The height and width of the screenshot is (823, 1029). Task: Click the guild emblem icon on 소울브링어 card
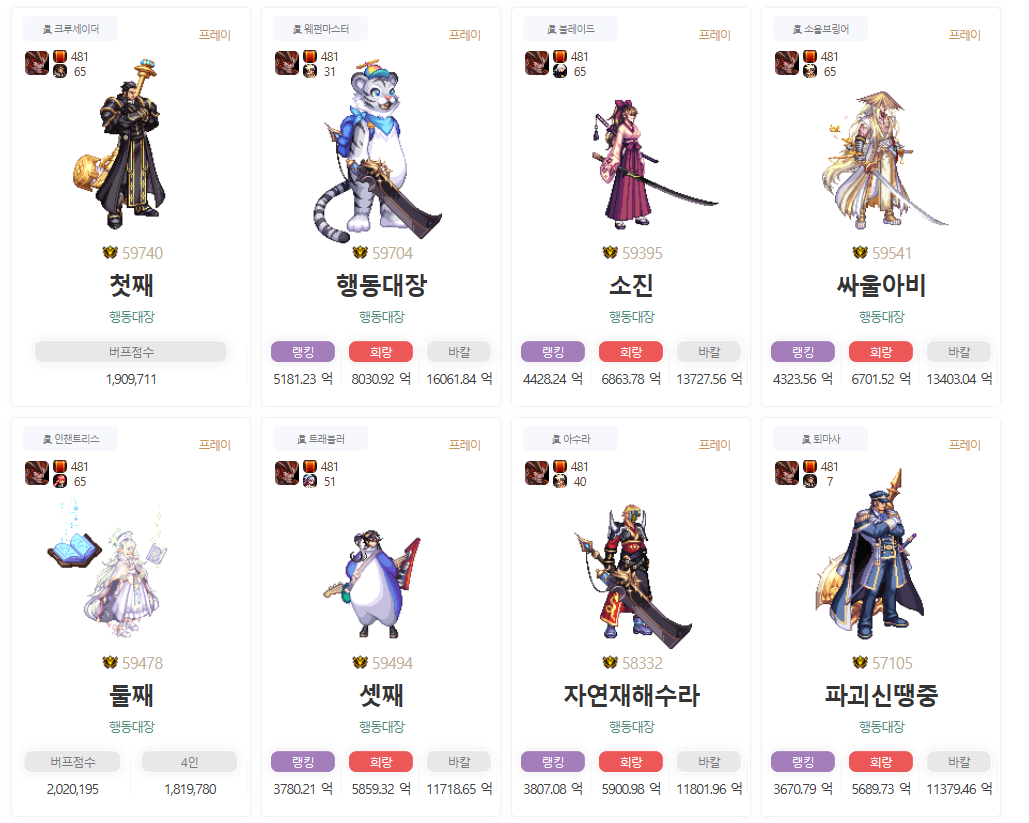pyautogui.click(x=786, y=63)
